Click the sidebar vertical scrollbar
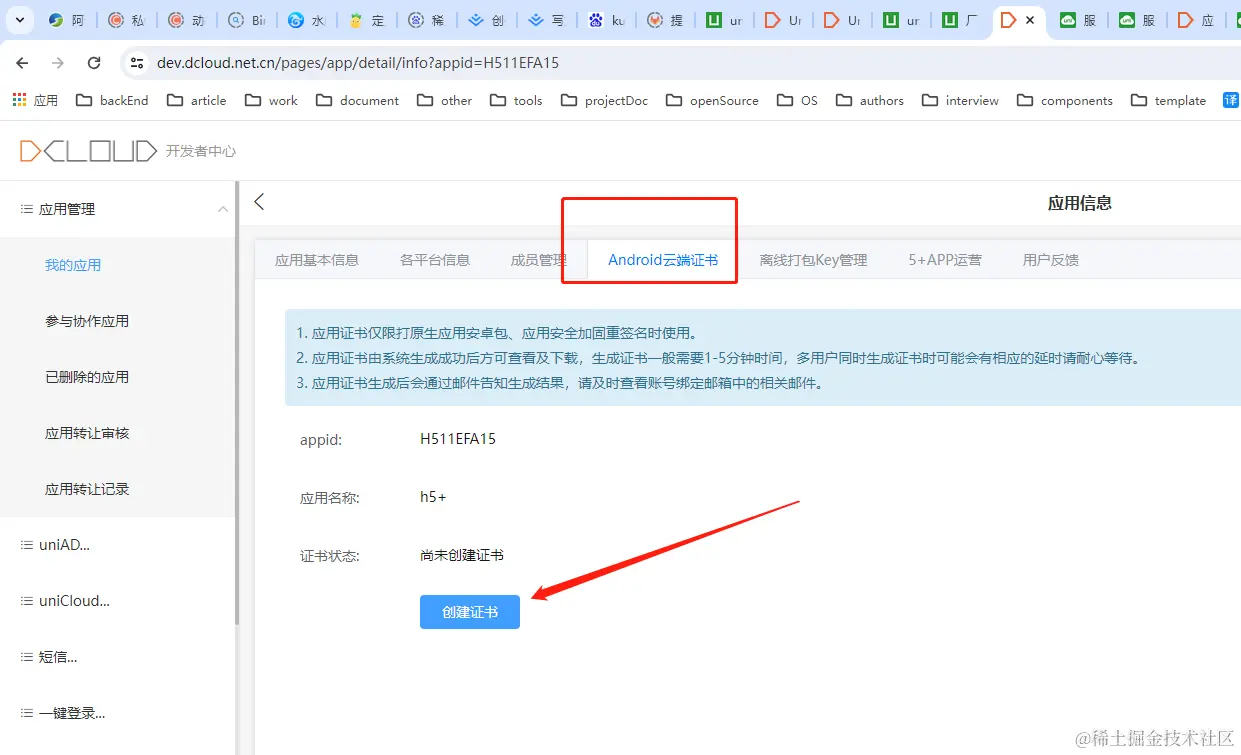 tap(236, 403)
